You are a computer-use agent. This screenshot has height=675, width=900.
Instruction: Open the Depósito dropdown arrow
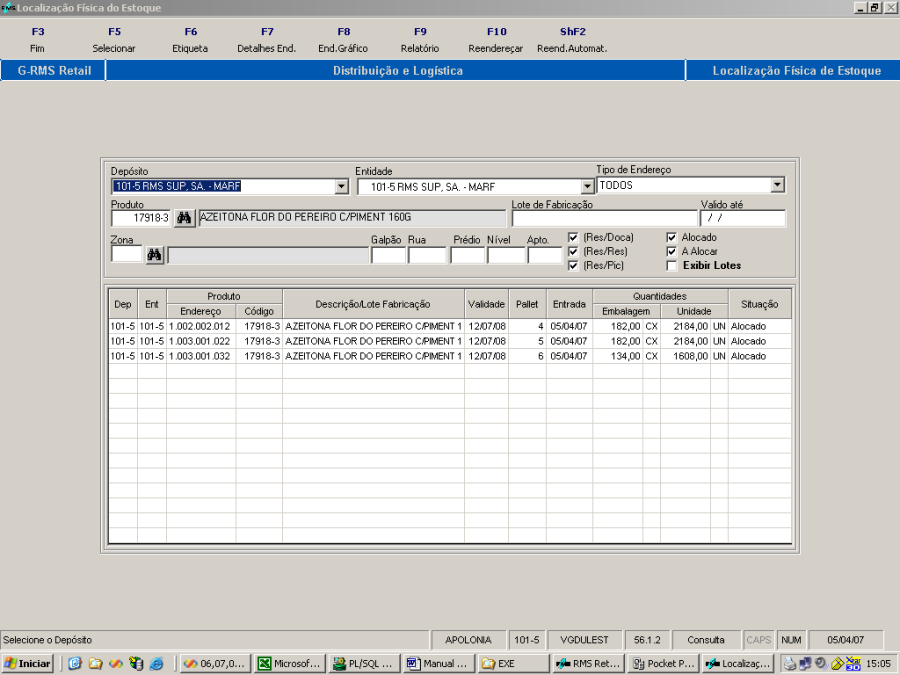[342, 186]
